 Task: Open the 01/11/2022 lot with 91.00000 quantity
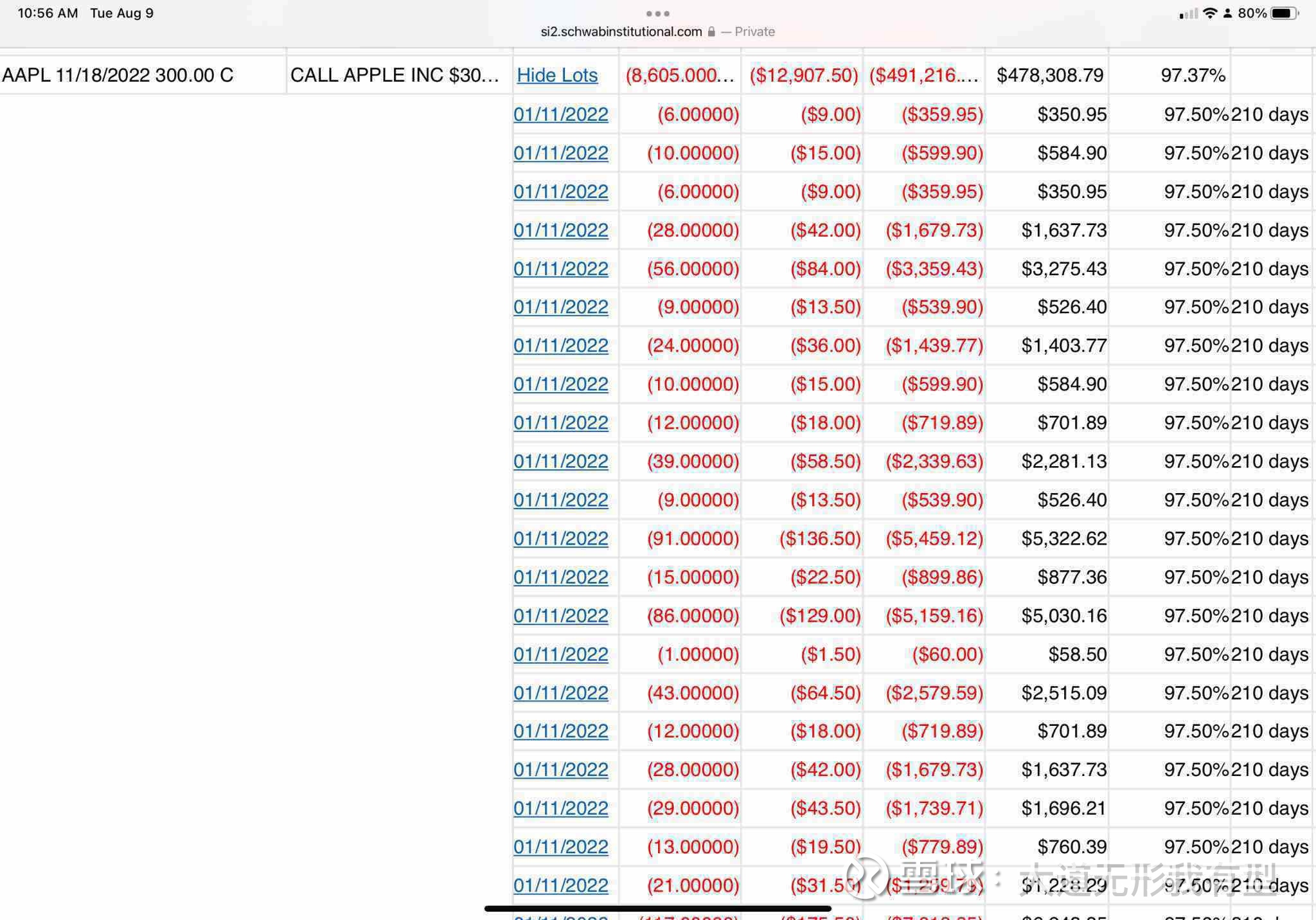[560, 538]
